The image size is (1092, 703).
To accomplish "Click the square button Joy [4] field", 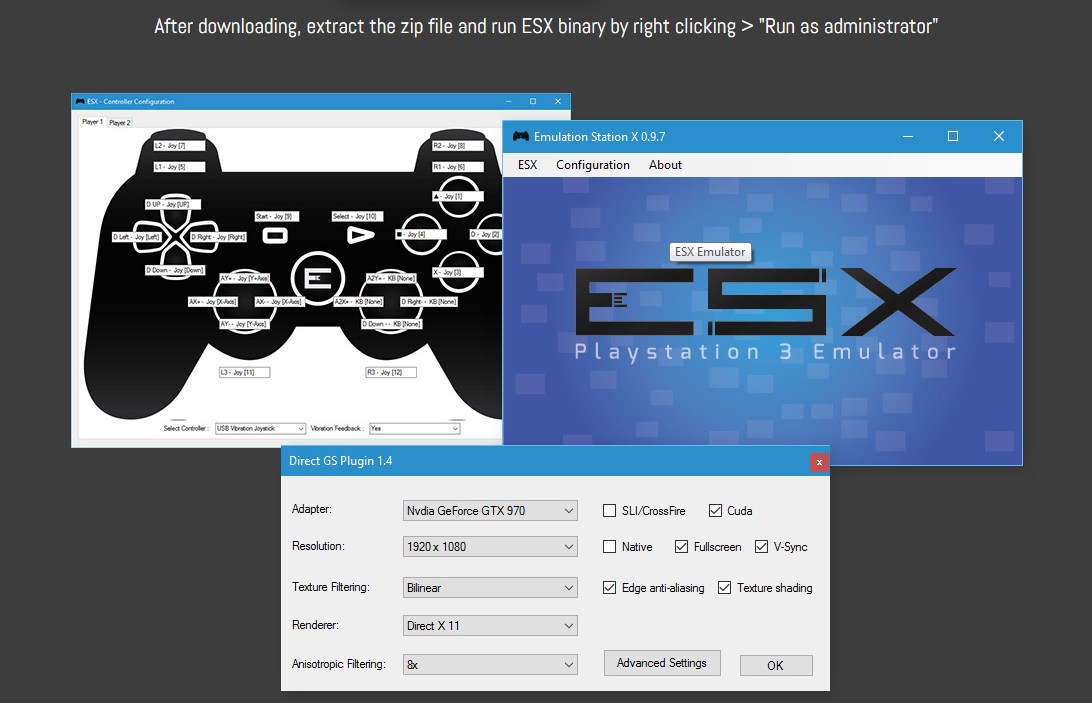I will (x=420, y=235).
